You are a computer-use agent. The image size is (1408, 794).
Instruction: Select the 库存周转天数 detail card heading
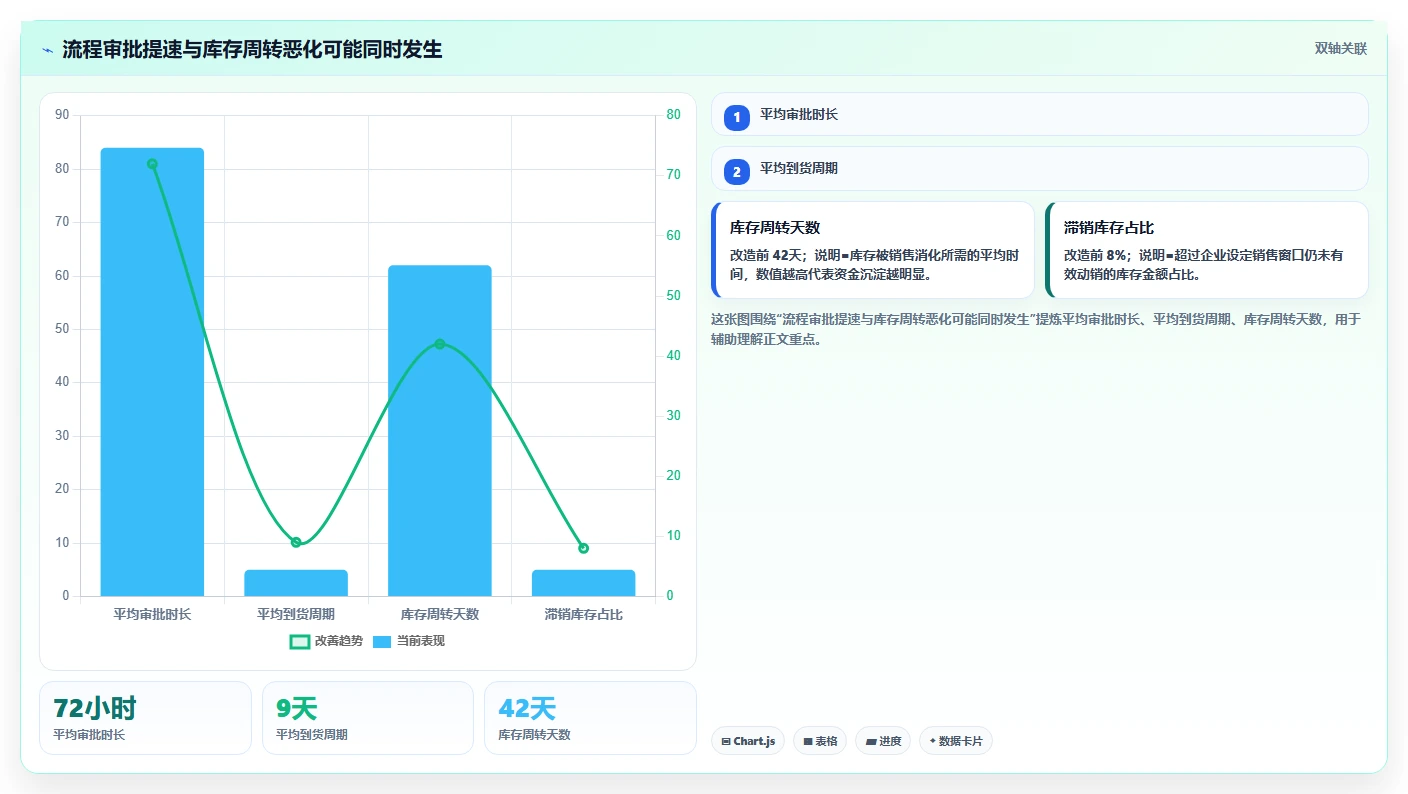click(x=775, y=228)
